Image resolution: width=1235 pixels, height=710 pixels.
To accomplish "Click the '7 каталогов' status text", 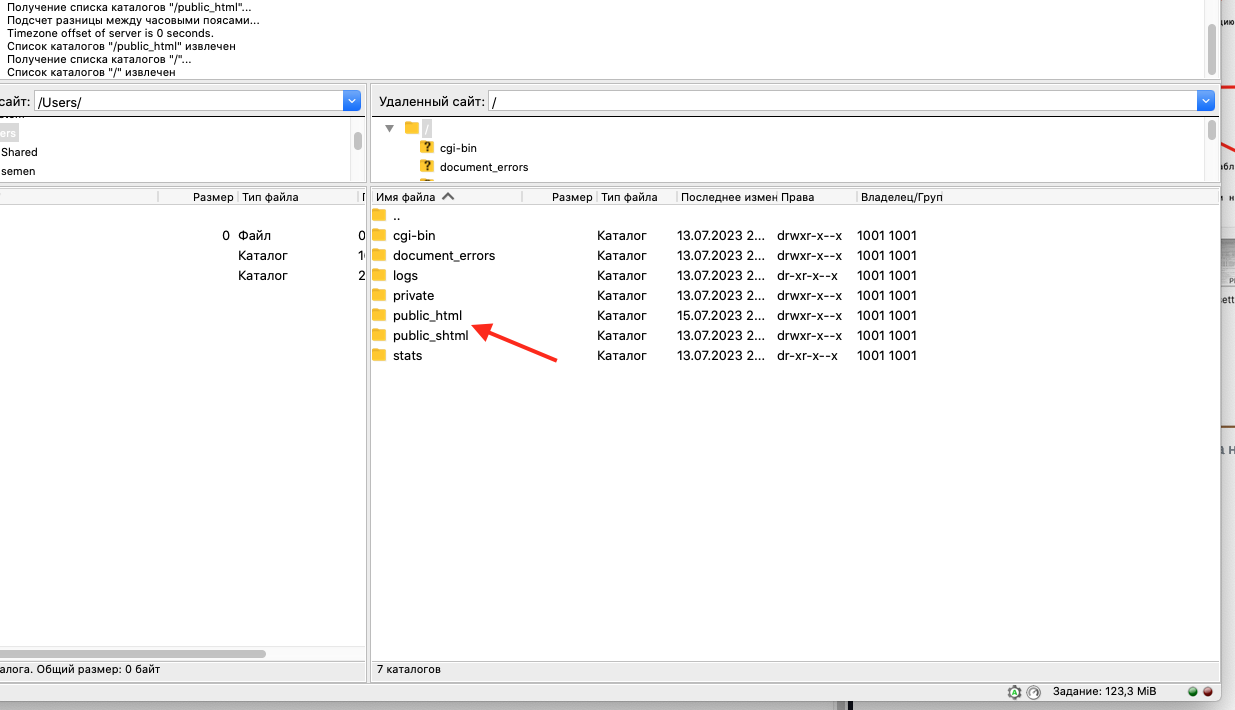I will coord(408,669).
